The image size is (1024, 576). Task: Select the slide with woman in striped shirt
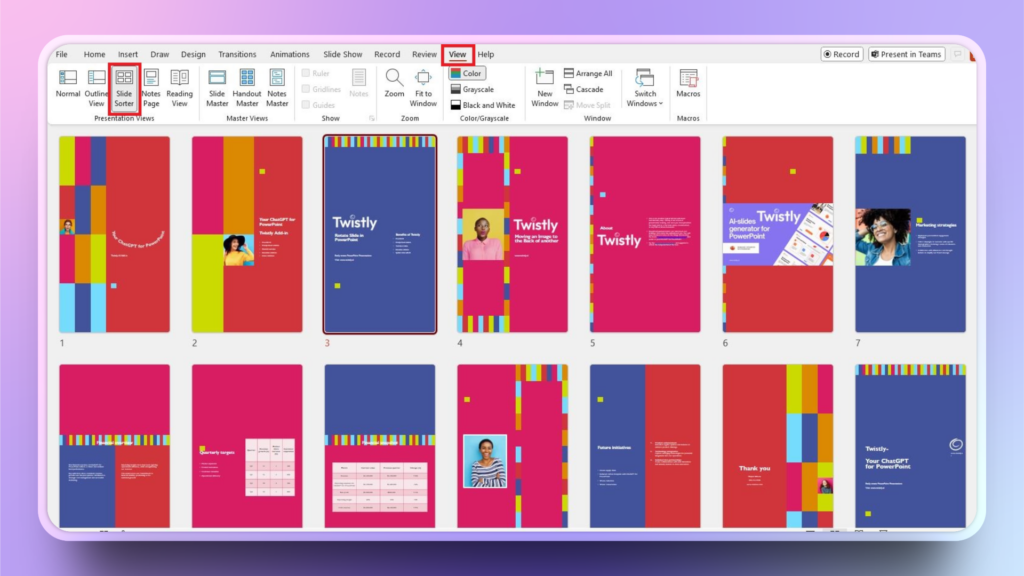(x=512, y=446)
